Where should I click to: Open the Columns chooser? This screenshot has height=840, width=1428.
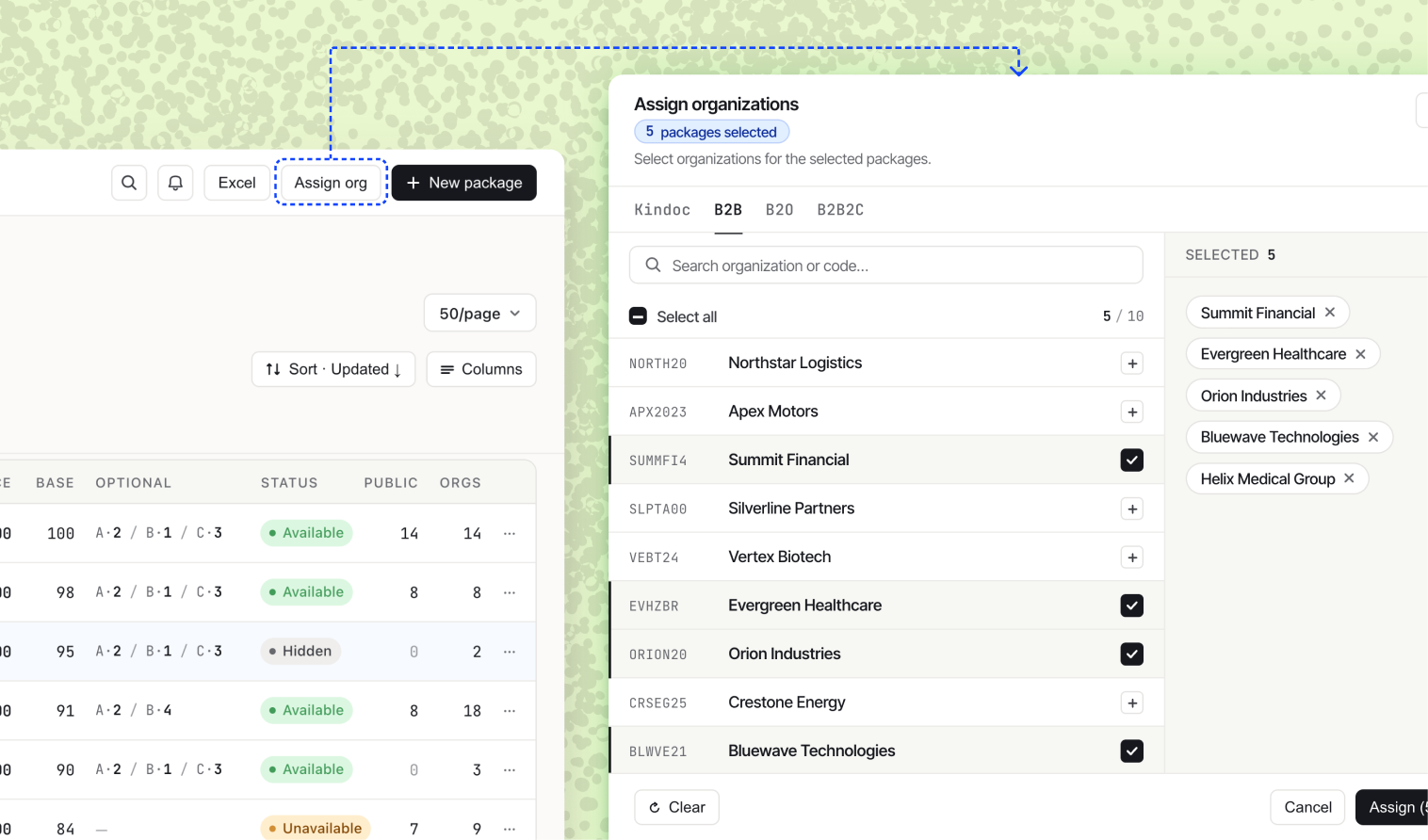481,369
